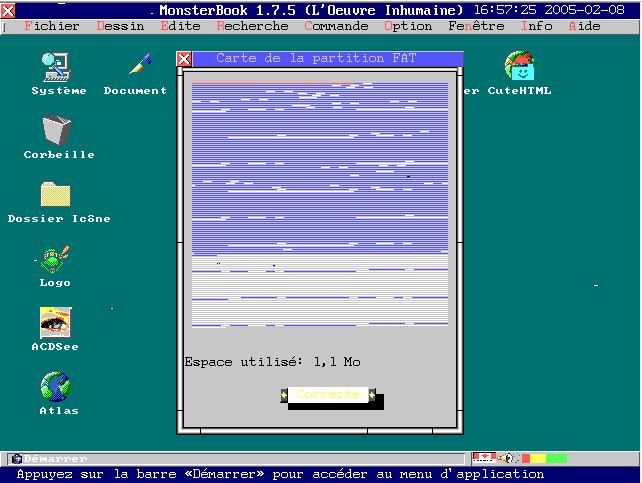Screen dimensions: 642x483
Task: Open the Fichier menu
Action: click(52, 26)
